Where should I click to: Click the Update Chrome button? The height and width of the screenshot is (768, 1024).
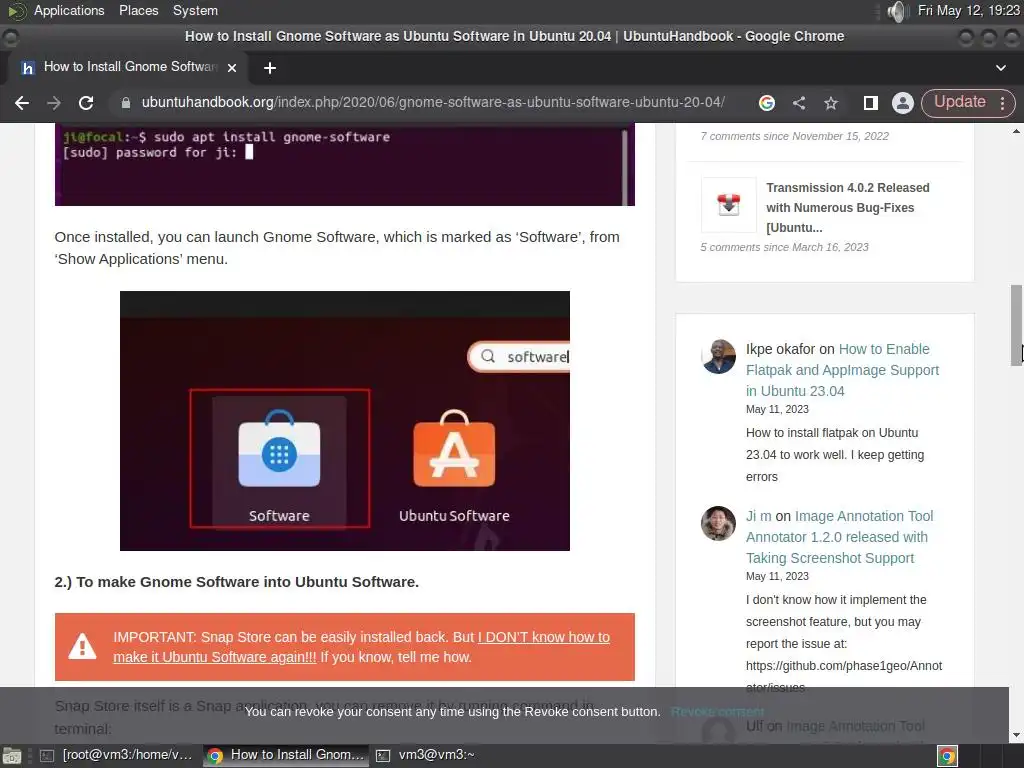click(959, 102)
